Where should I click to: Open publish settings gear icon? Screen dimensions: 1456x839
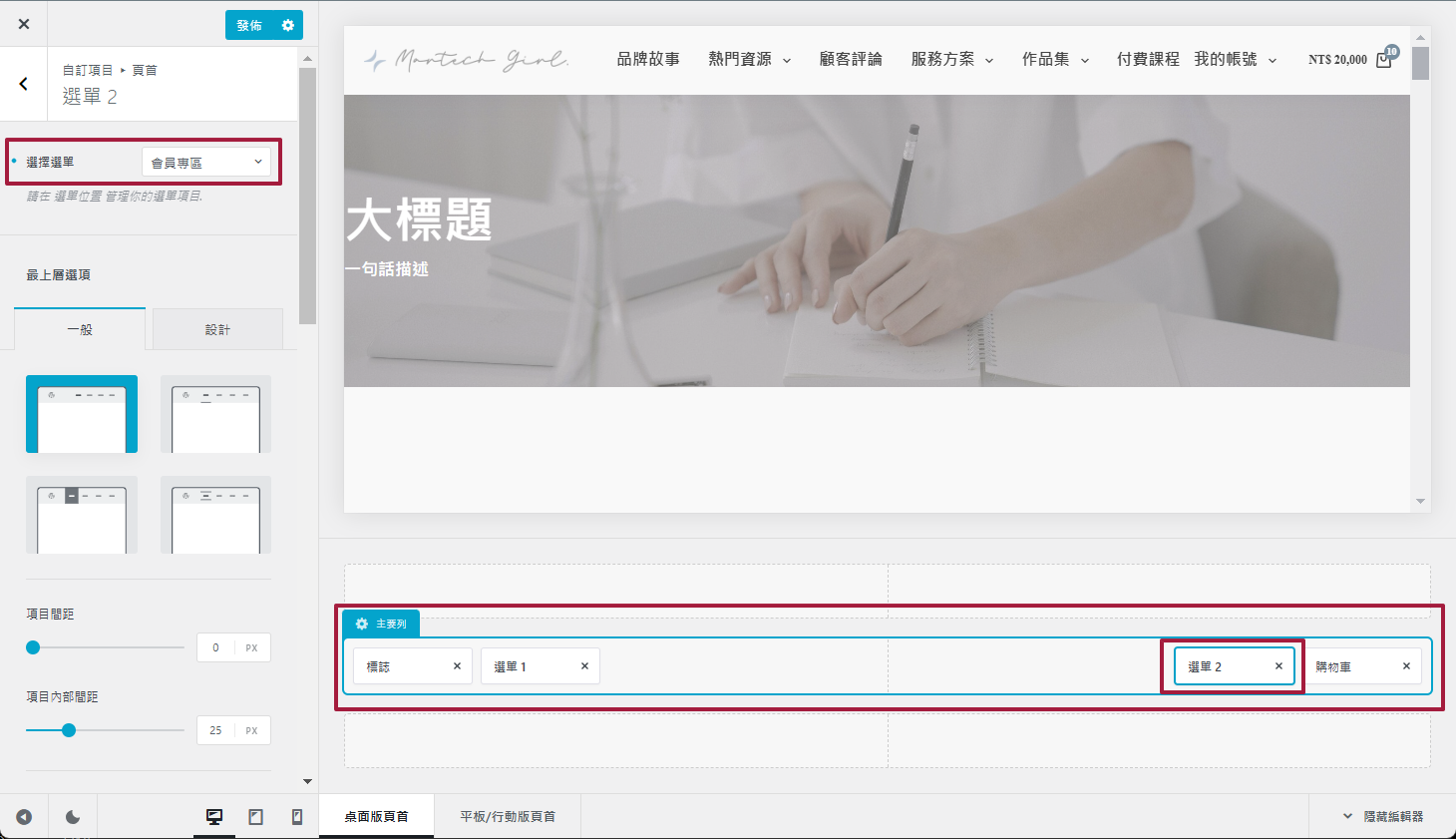pos(288,25)
